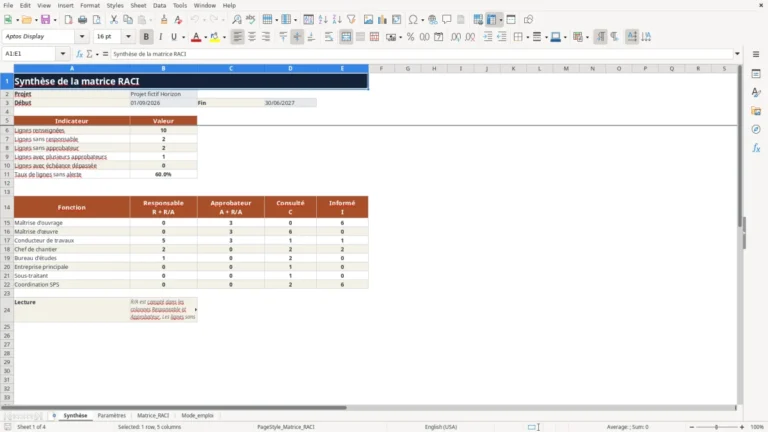Open the Freeze Rows and Columns dropdown

click(x=501, y=20)
